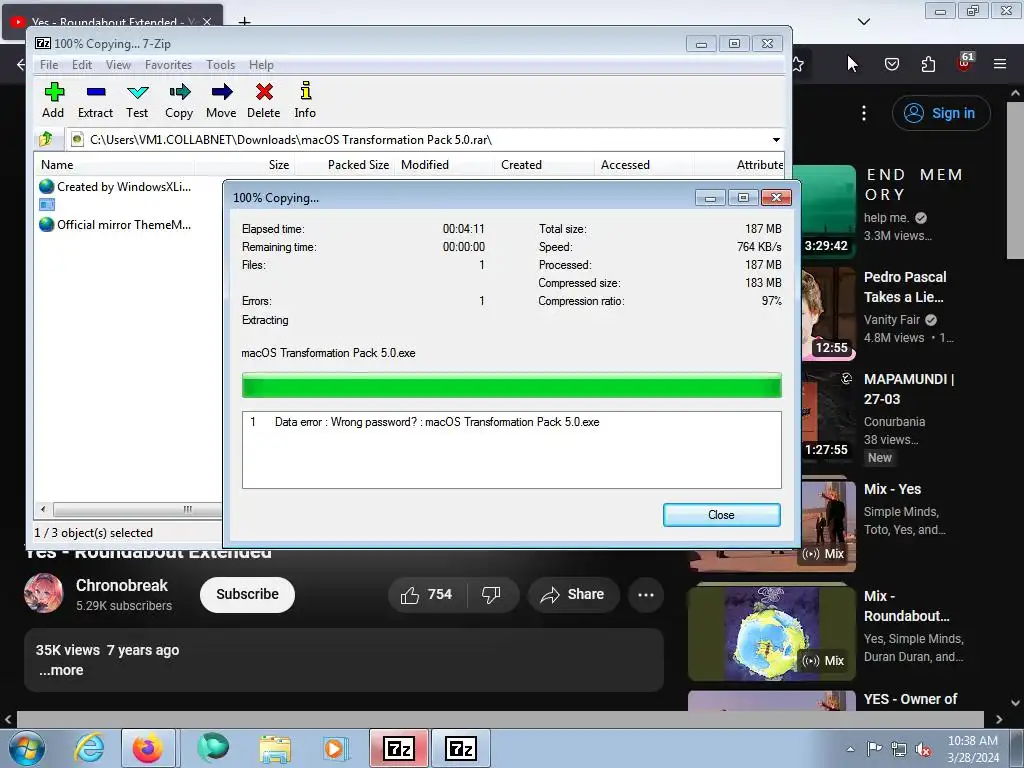Open Windows Explorer folder from taskbar
Viewport: 1024px width, 768px height.
point(275,748)
